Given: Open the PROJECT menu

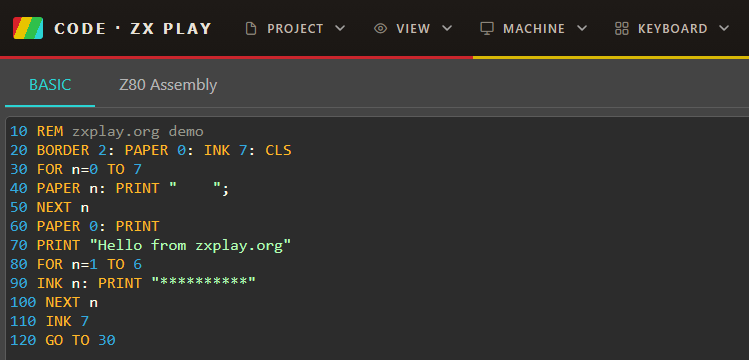Looking at the screenshot, I should coord(295,29).
